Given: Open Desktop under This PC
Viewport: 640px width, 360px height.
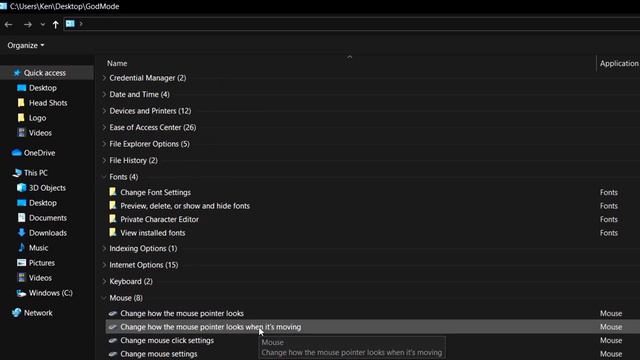Looking at the screenshot, I should (42, 203).
